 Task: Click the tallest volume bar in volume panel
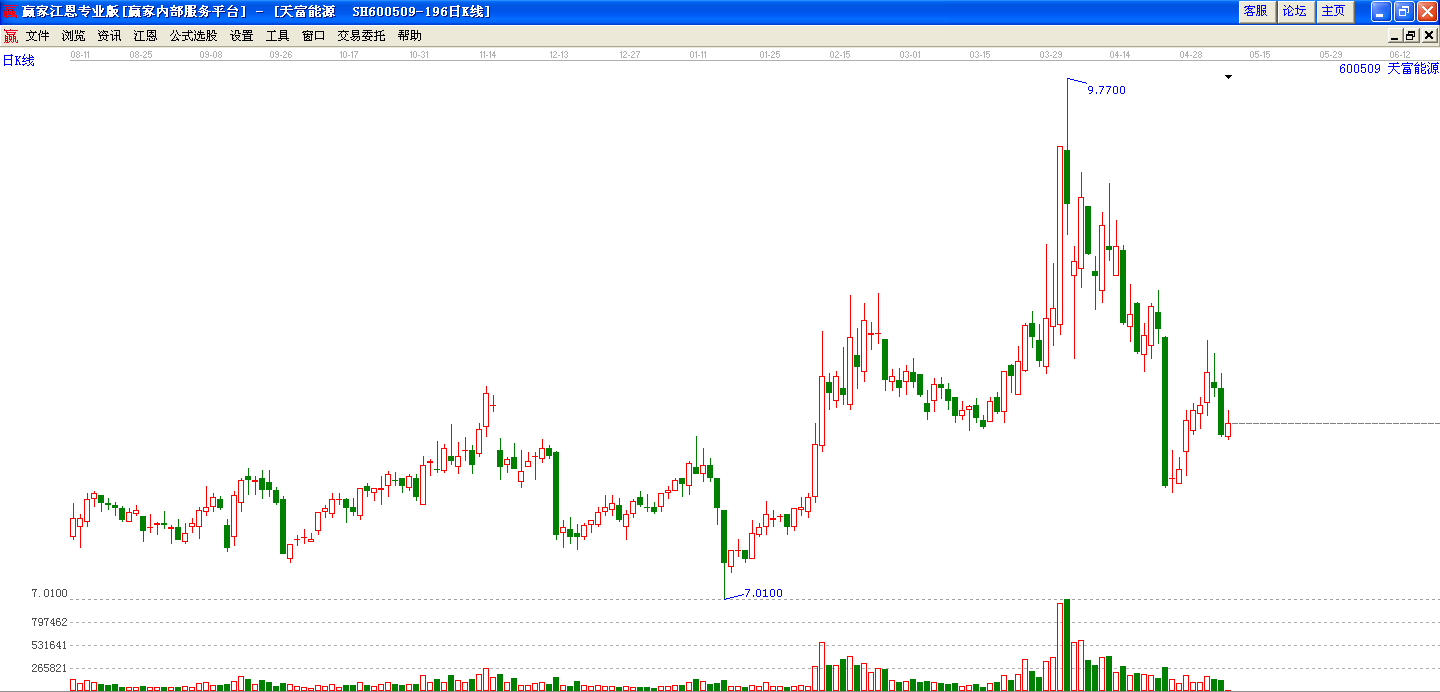1067,645
